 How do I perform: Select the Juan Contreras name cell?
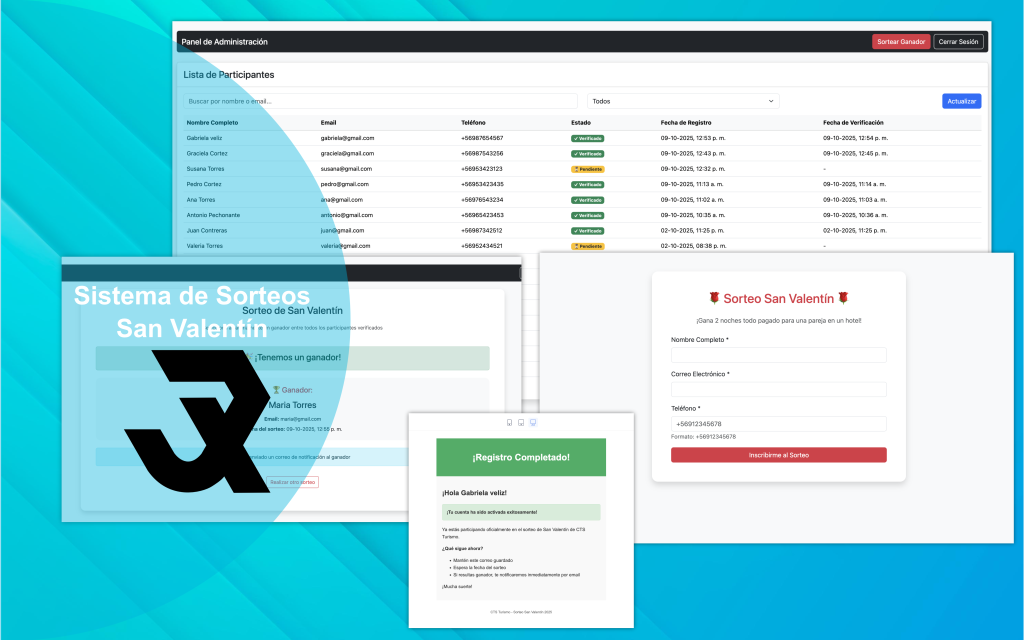(x=206, y=231)
